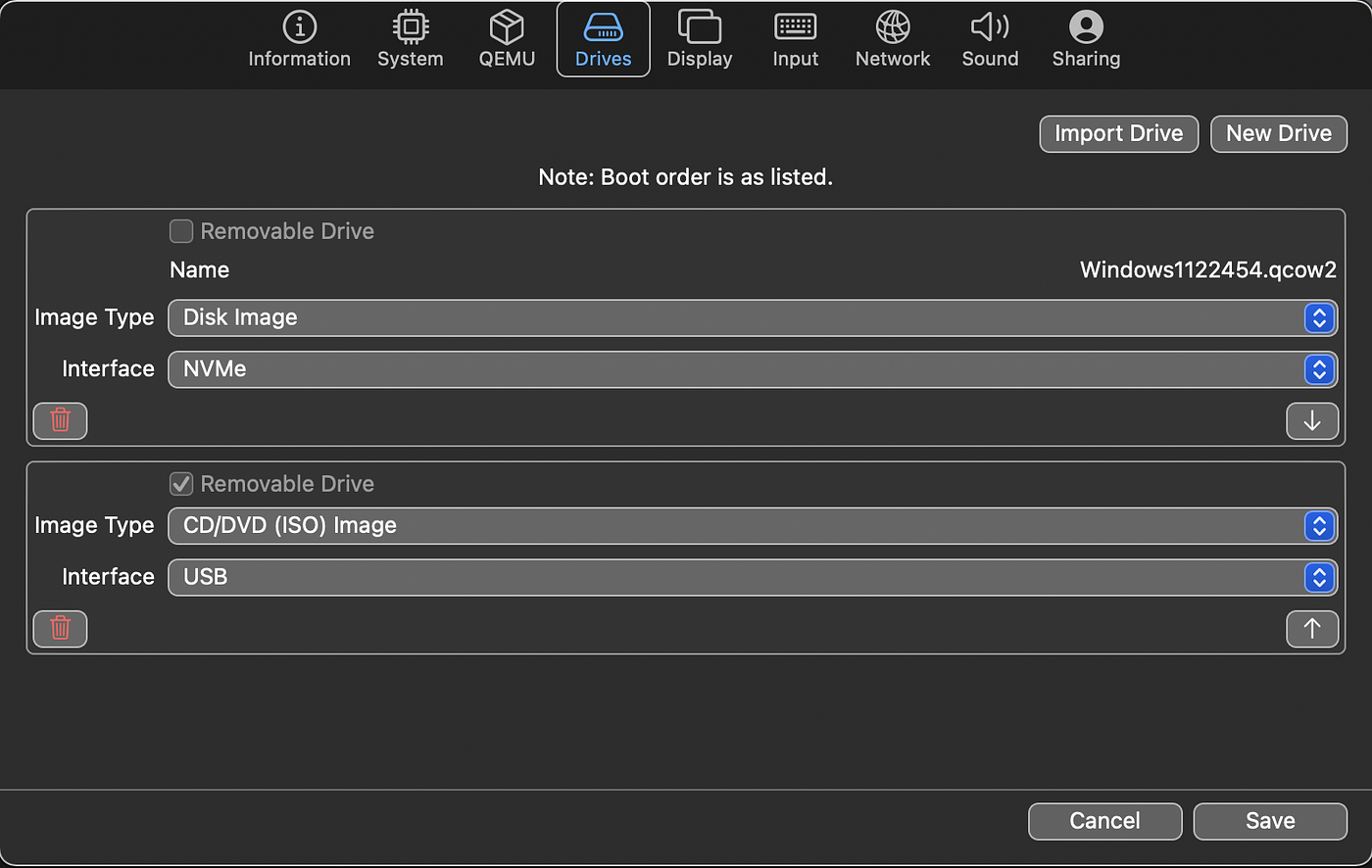Select the System settings icon
This screenshot has height=868, width=1372.
click(410, 39)
